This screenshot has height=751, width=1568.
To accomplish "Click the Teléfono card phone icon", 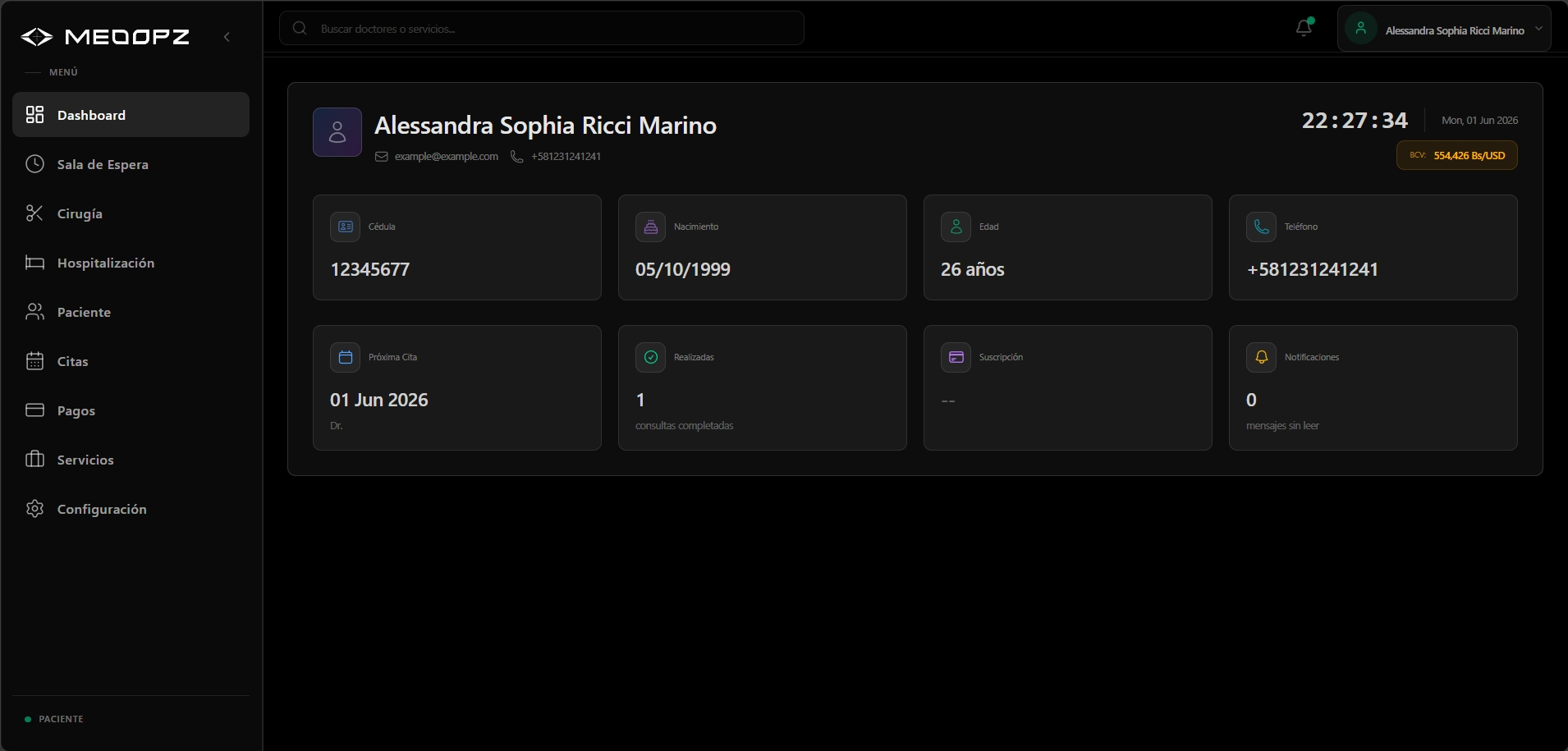I will [x=1262, y=227].
